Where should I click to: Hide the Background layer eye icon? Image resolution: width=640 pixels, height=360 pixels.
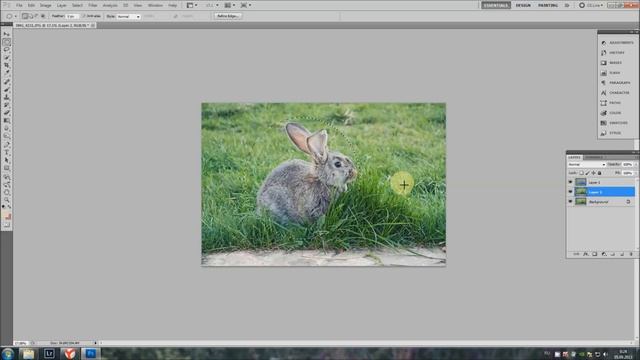tap(571, 202)
